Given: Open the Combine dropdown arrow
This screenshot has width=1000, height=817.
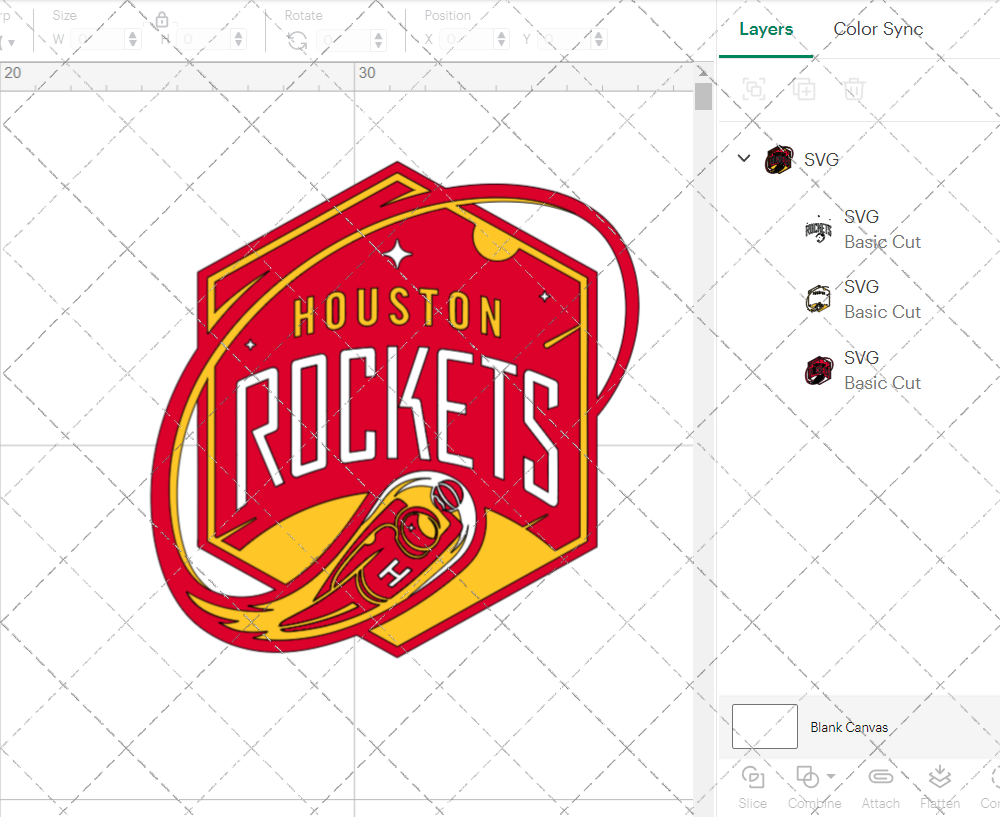Looking at the screenshot, I should [831, 776].
